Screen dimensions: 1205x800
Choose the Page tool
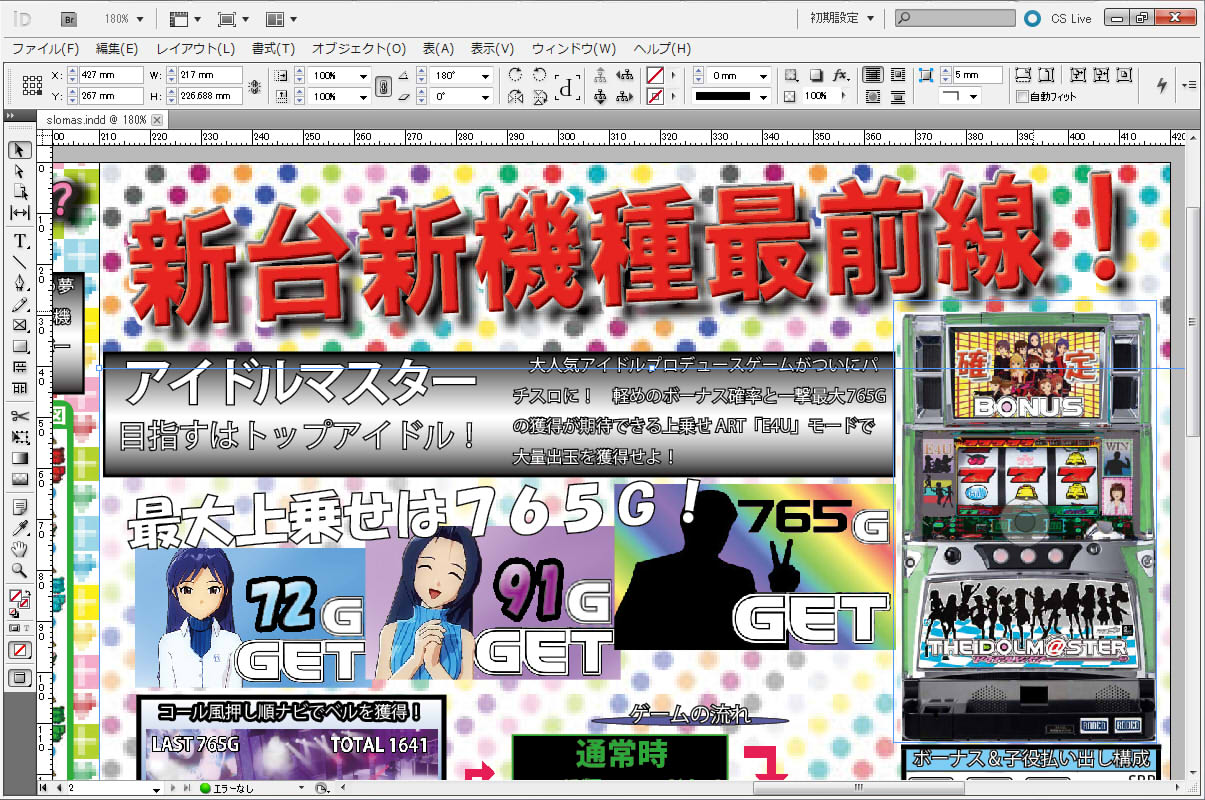point(19,192)
